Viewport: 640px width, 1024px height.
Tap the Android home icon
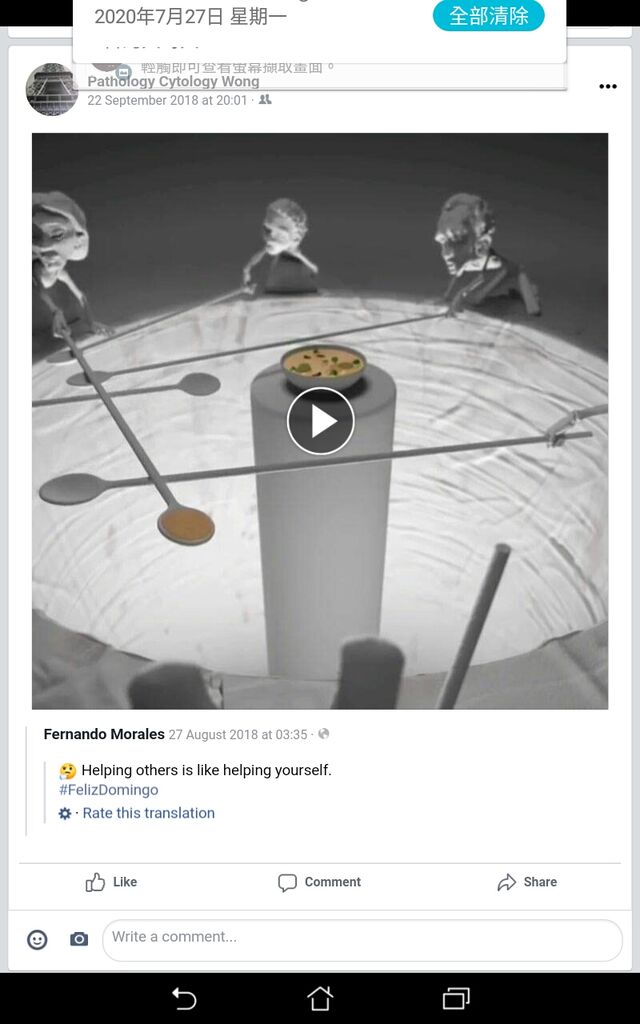(320, 999)
